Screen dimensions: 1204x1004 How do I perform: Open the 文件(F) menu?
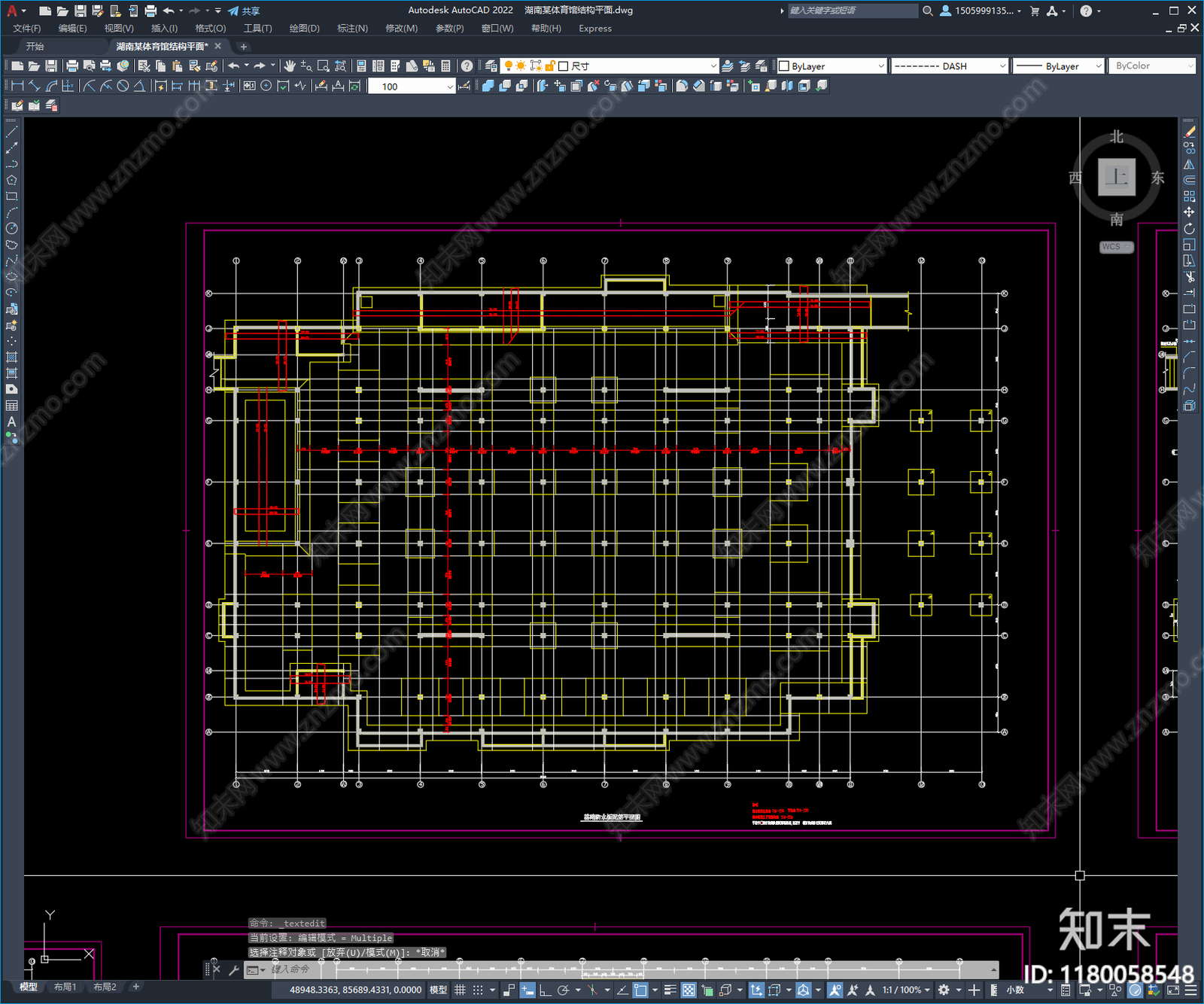click(26, 29)
